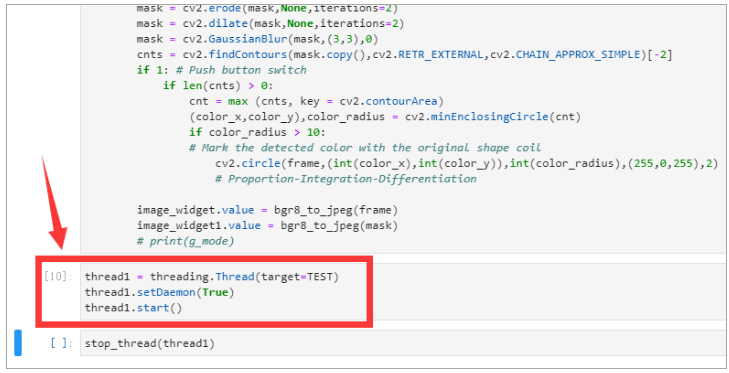Click the [10] execution count prompt

point(58,277)
